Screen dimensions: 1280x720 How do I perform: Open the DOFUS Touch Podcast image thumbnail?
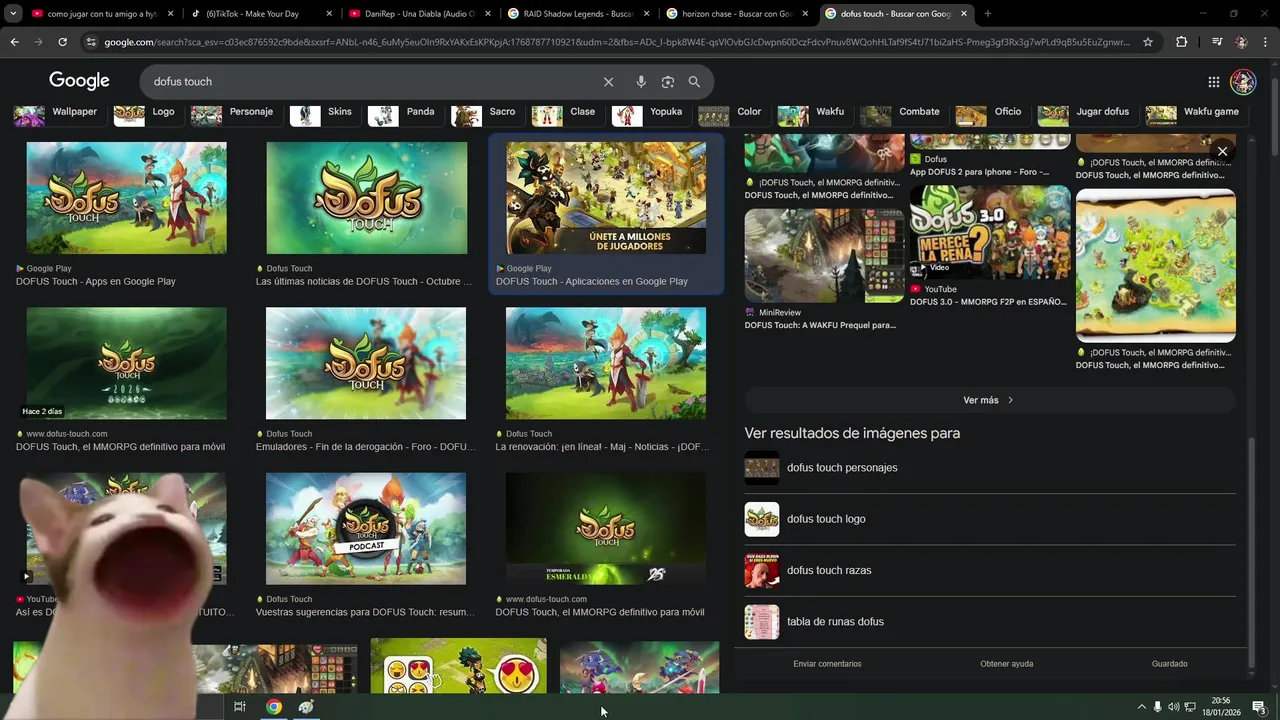coord(366,529)
